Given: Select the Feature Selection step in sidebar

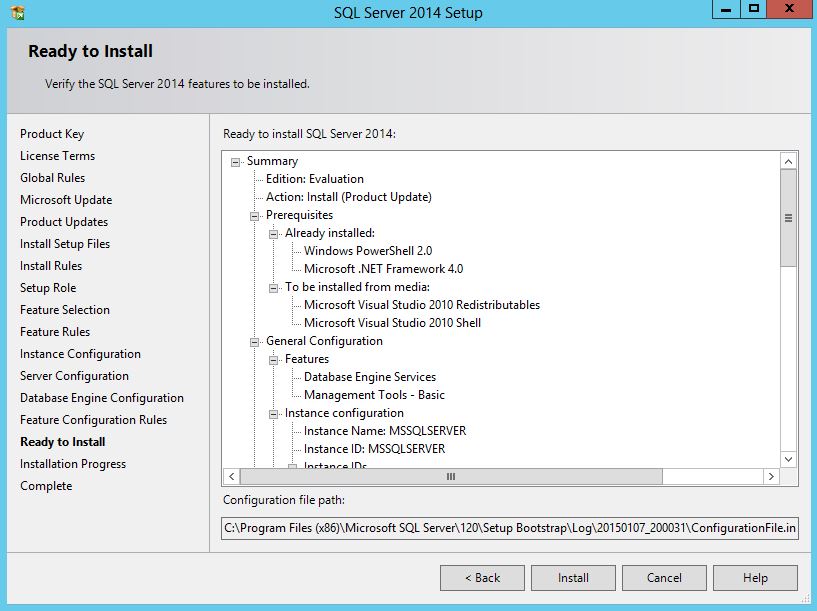Looking at the screenshot, I should tap(65, 310).
